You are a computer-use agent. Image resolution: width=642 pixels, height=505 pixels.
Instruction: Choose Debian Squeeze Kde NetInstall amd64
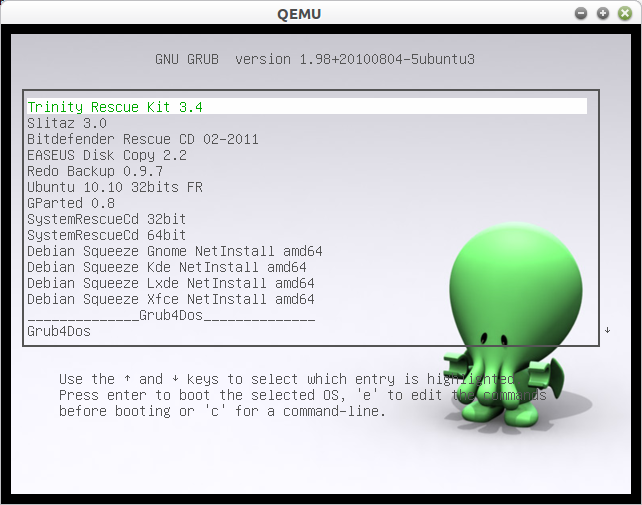click(x=167, y=267)
